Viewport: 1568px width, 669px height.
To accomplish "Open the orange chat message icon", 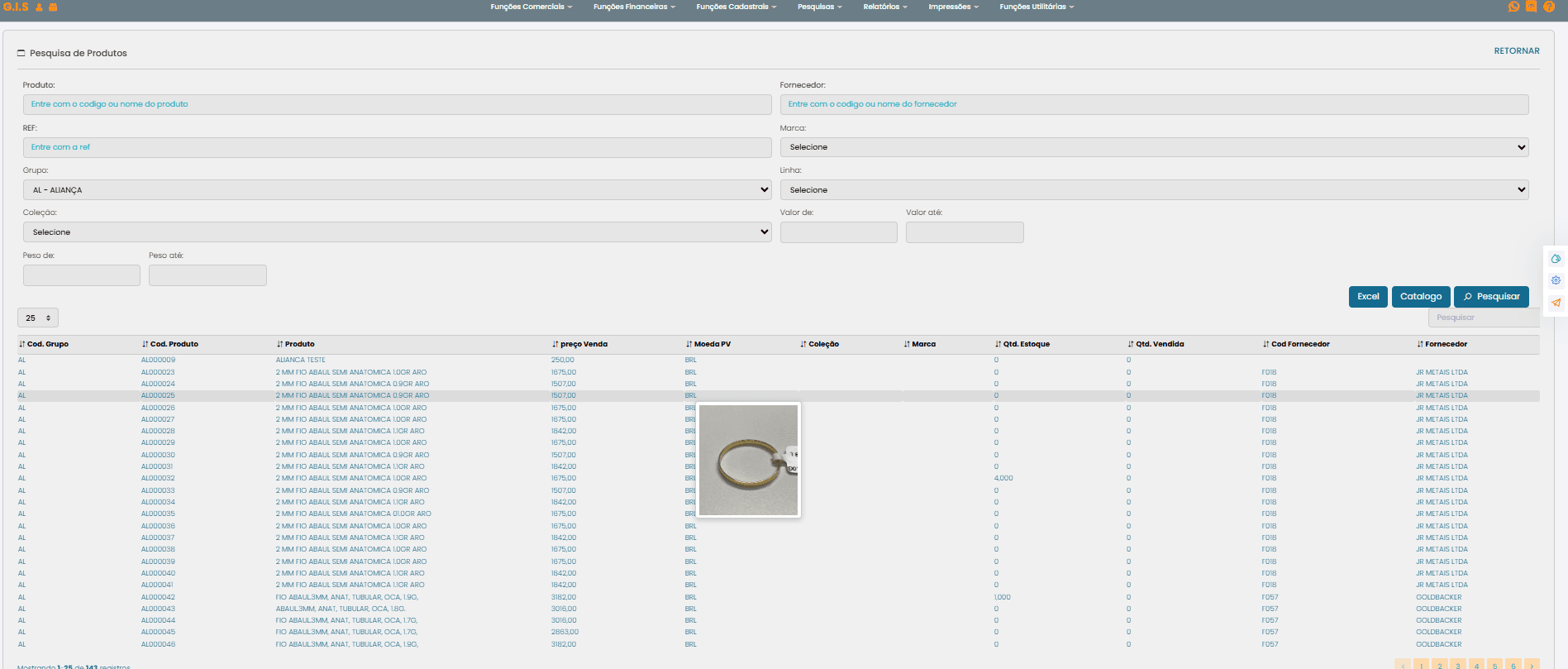I will coord(1531,7).
